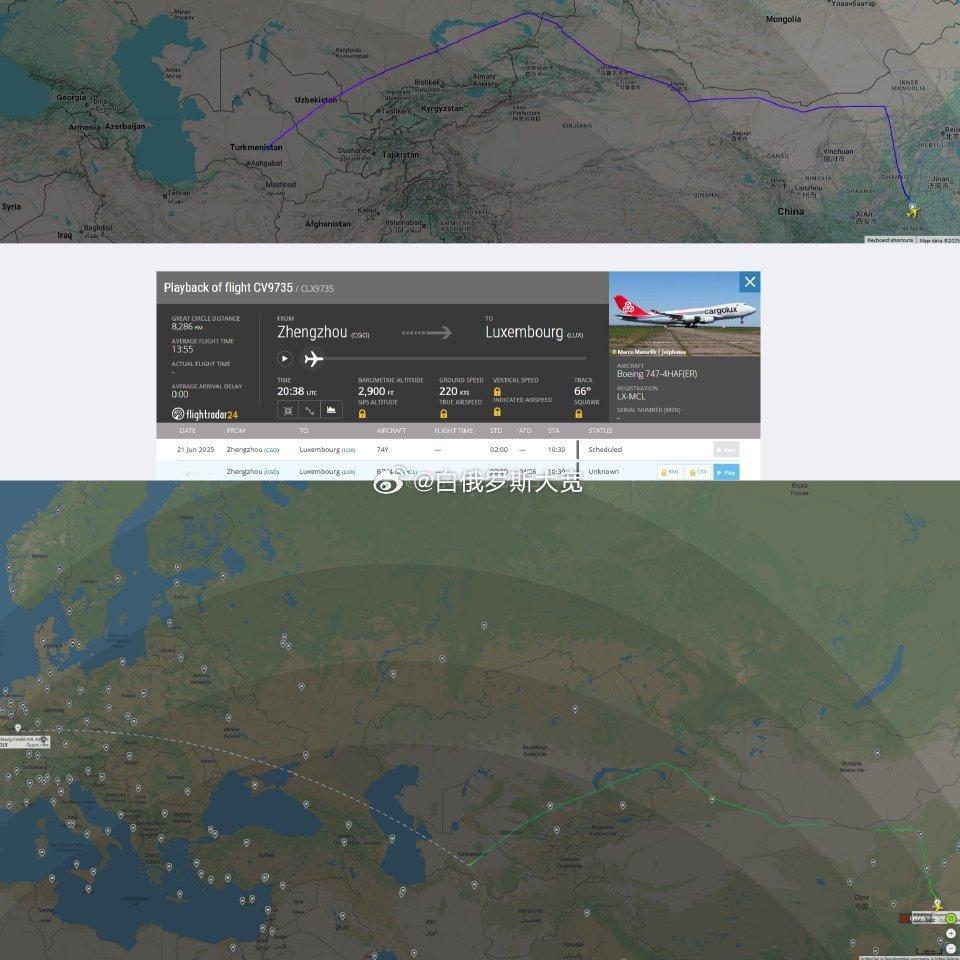
Task: Click the Squawk lock icon
Action: [579, 414]
